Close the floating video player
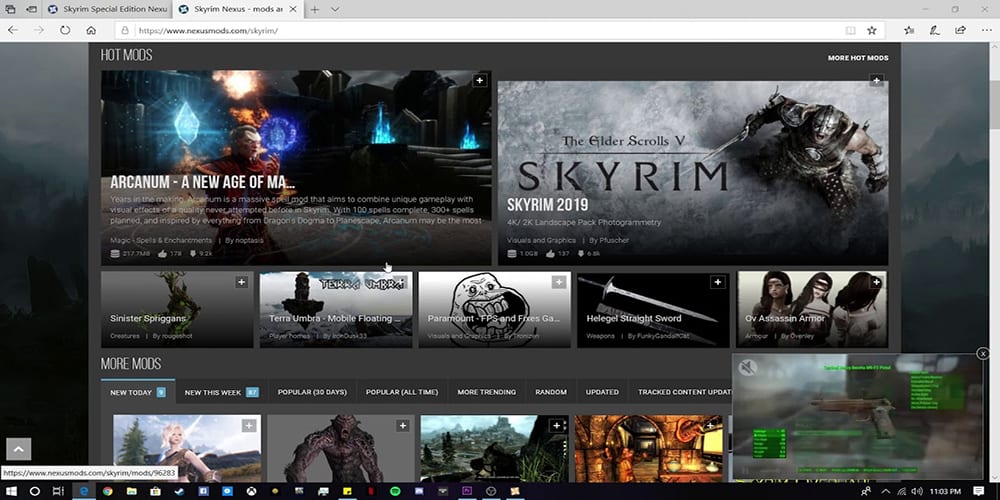This screenshot has width=1000, height=500. [983, 353]
